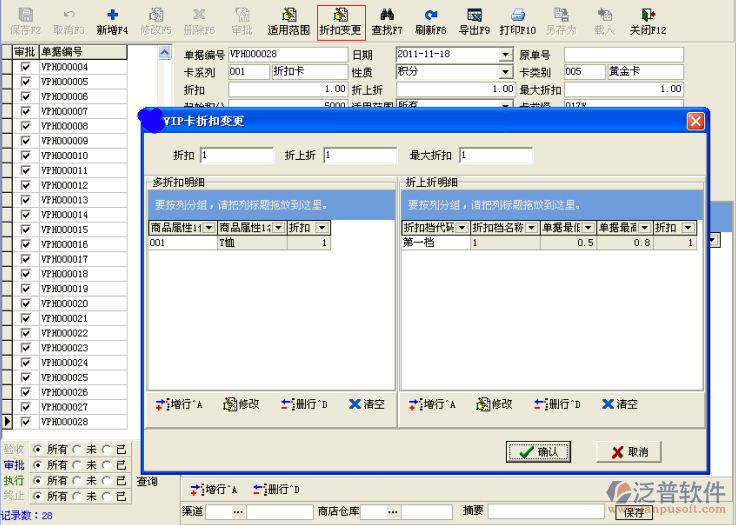This screenshot has width=736, height=525.
Task: Click 关闭F12 on the toolbar
Action: pos(648,20)
